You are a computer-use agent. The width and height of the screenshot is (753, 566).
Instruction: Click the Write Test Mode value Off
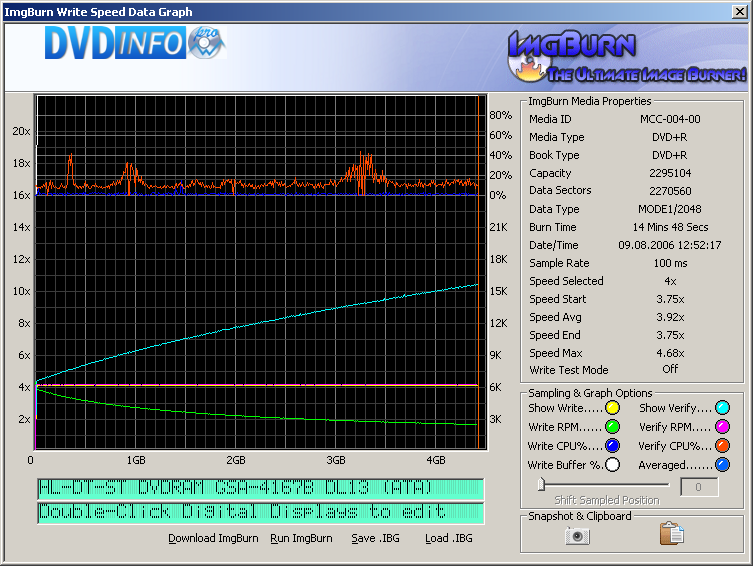click(x=670, y=369)
